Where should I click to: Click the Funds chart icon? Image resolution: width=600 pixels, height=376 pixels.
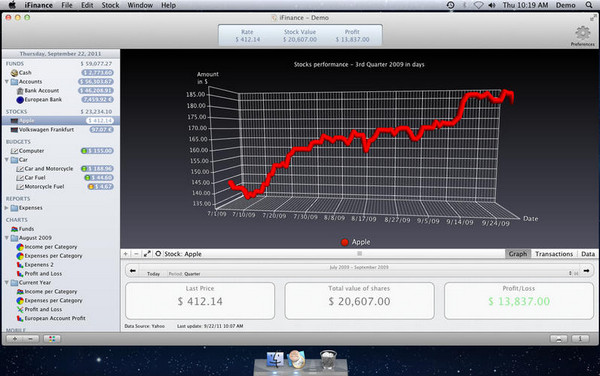(15, 229)
